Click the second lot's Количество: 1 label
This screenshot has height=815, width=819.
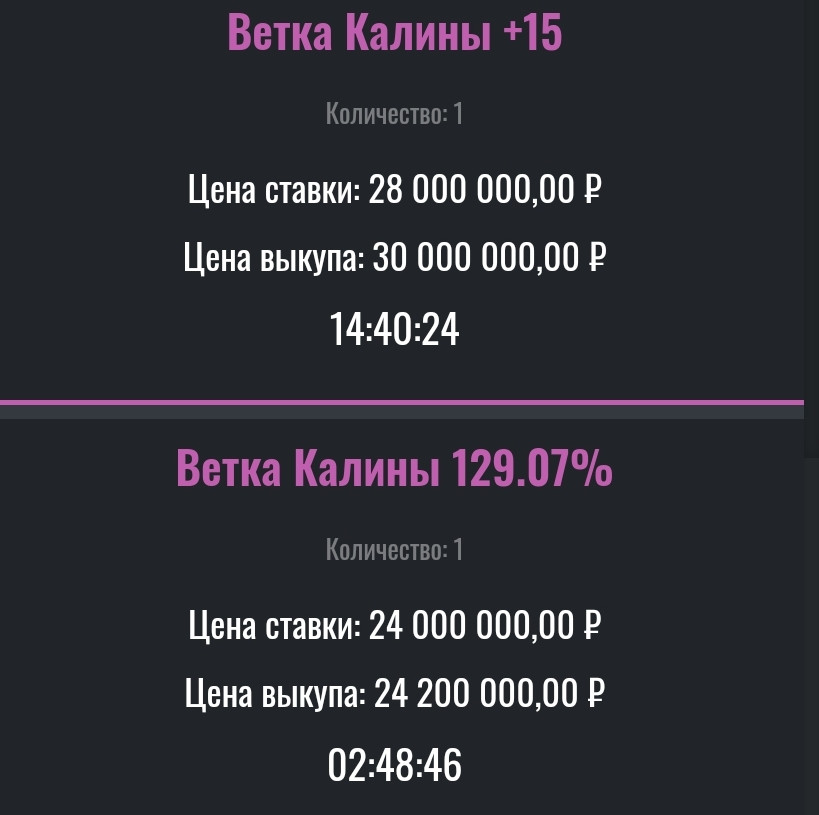click(x=394, y=549)
